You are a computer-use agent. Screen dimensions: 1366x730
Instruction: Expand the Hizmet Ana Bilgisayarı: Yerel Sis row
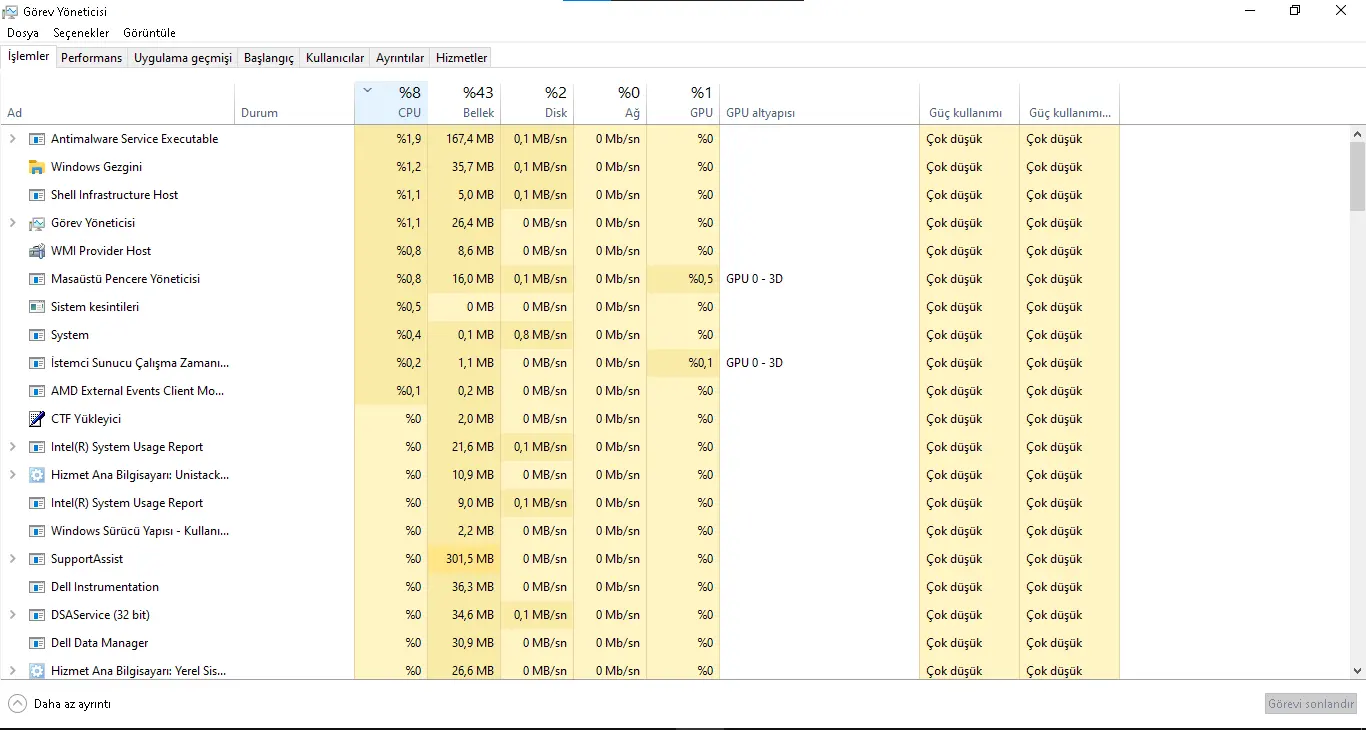[12, 671]
